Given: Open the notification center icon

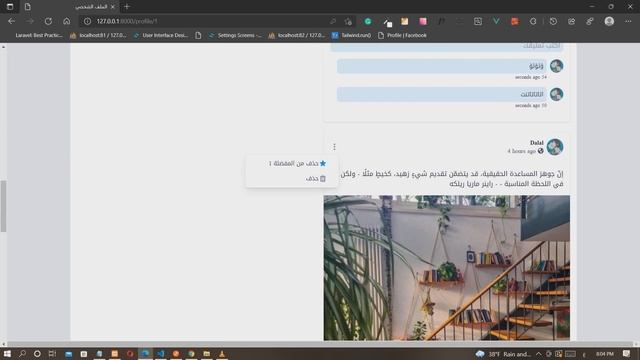Looking at the screenshot, I should 627,354.
